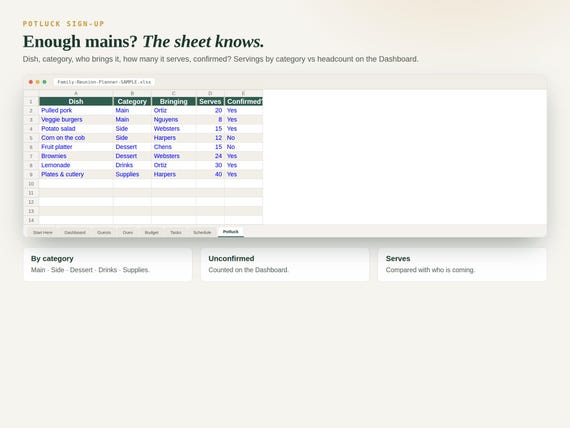Select column B header

tap(132, 93)
